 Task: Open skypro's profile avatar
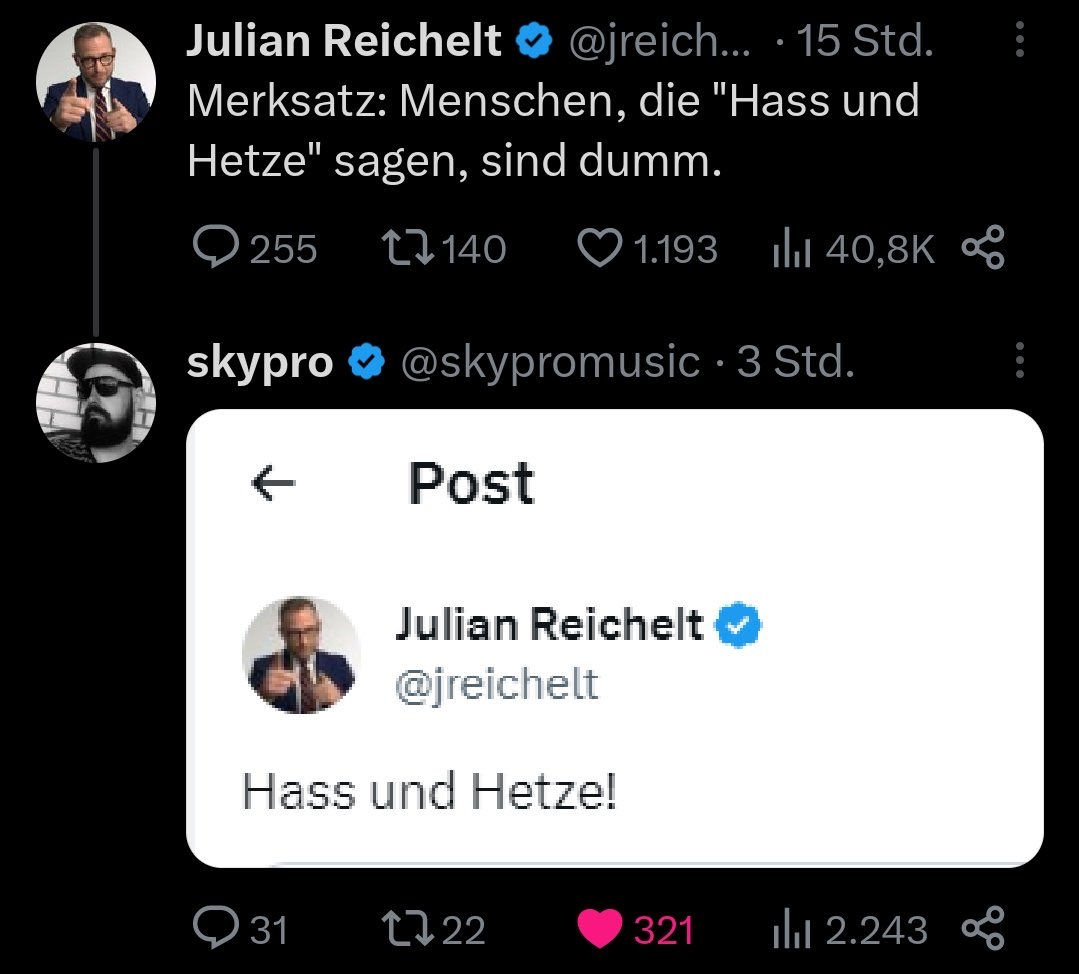[x=95, y=402]
